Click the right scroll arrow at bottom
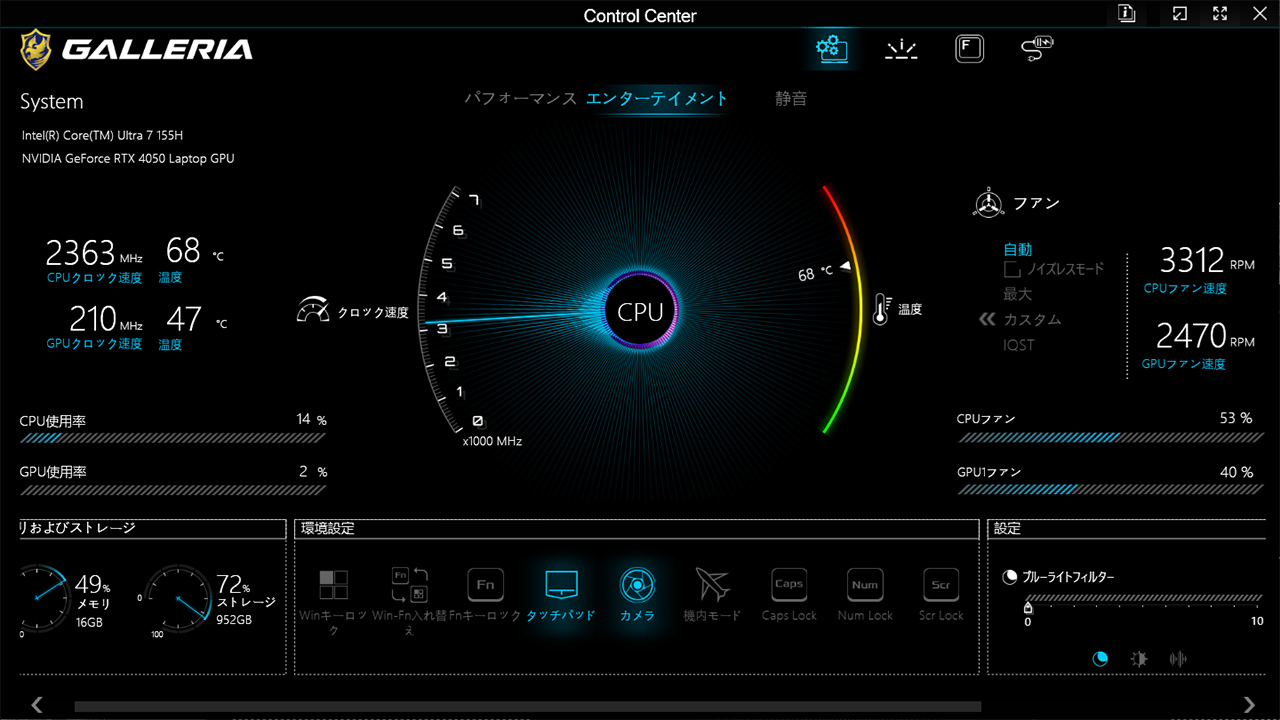The height and width of the screenshot is (720, 1280). click(x=1248, y=705)
